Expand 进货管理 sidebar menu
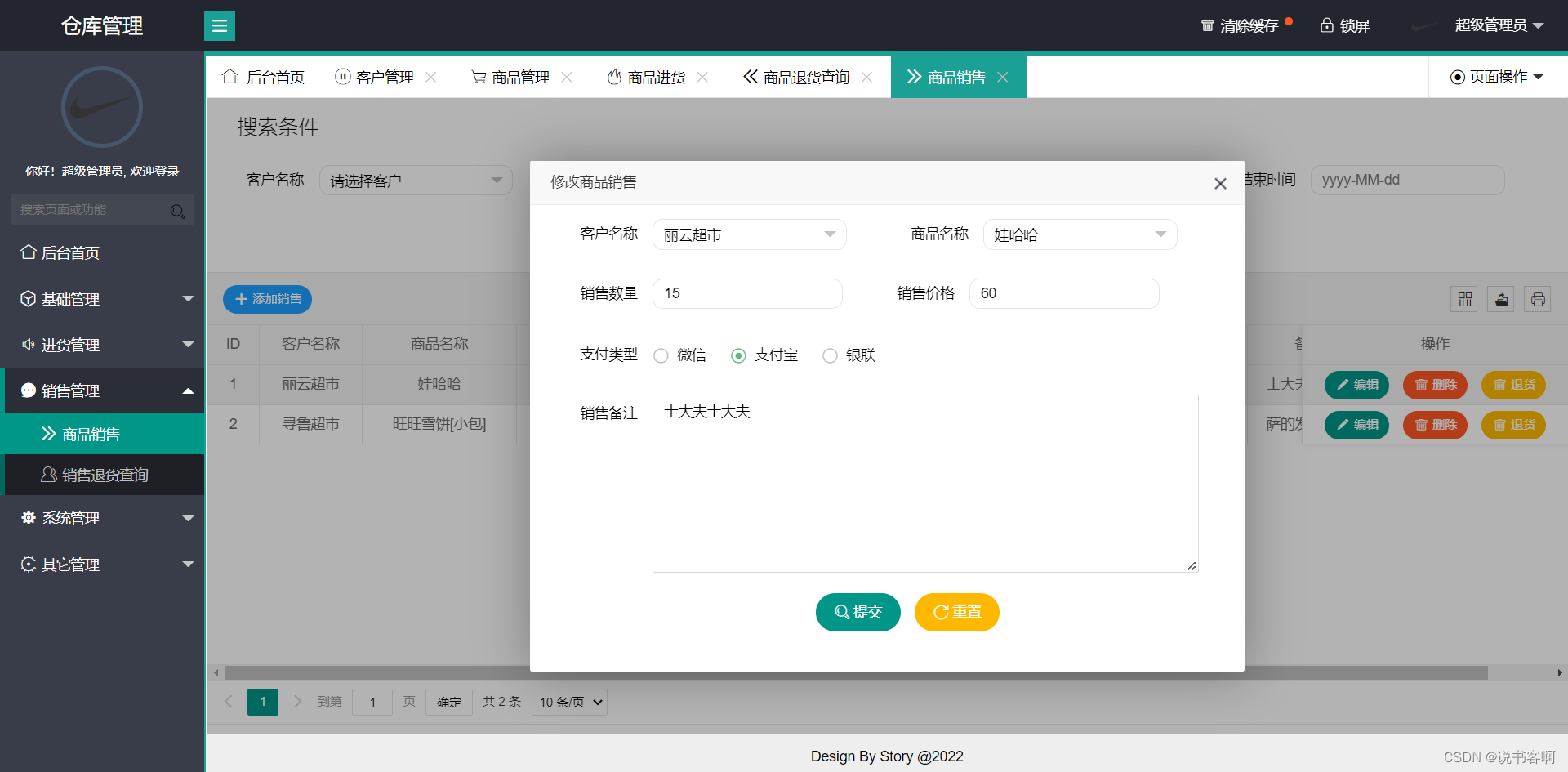The image size is (1568, 772). coord(102,345)
